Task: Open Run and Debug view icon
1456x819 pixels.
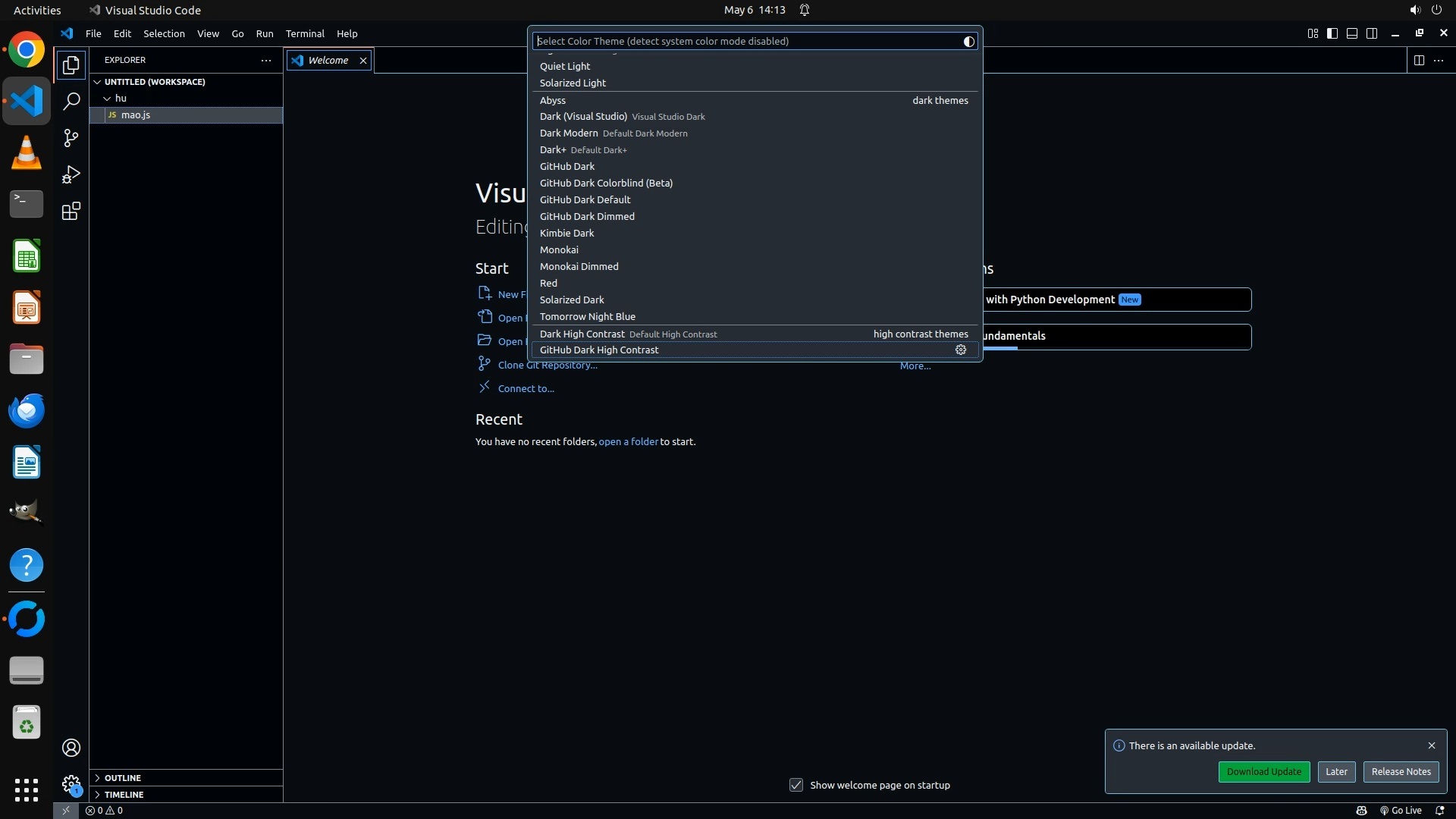Action: [71, 174]
